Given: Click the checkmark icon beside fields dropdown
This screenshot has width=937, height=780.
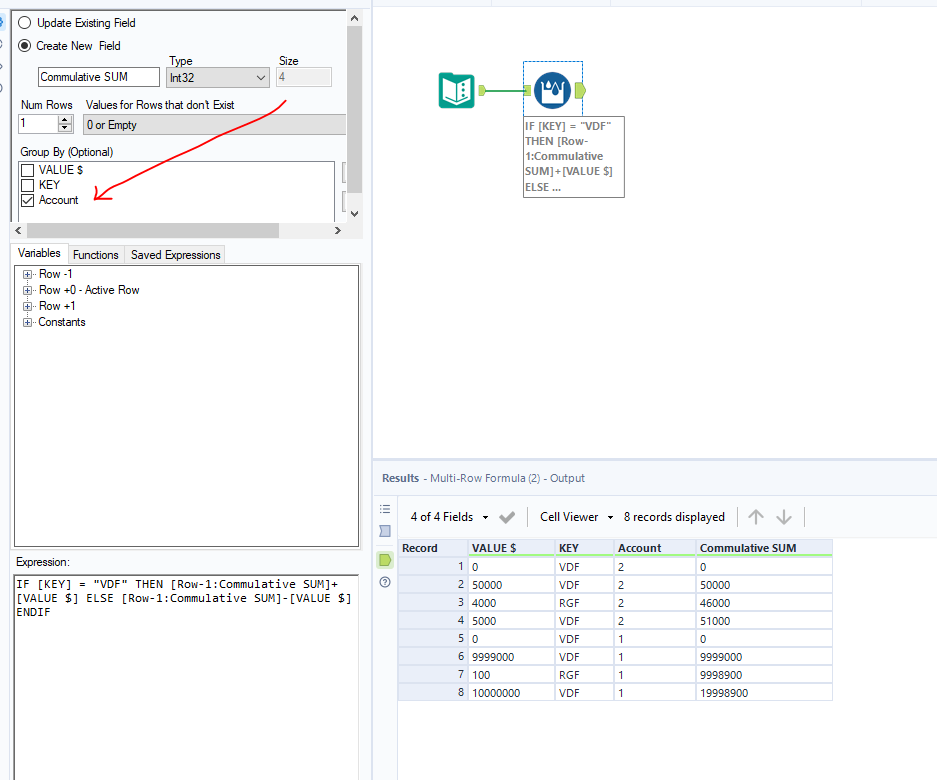Looking at the screenshot, I should (507, 517).
